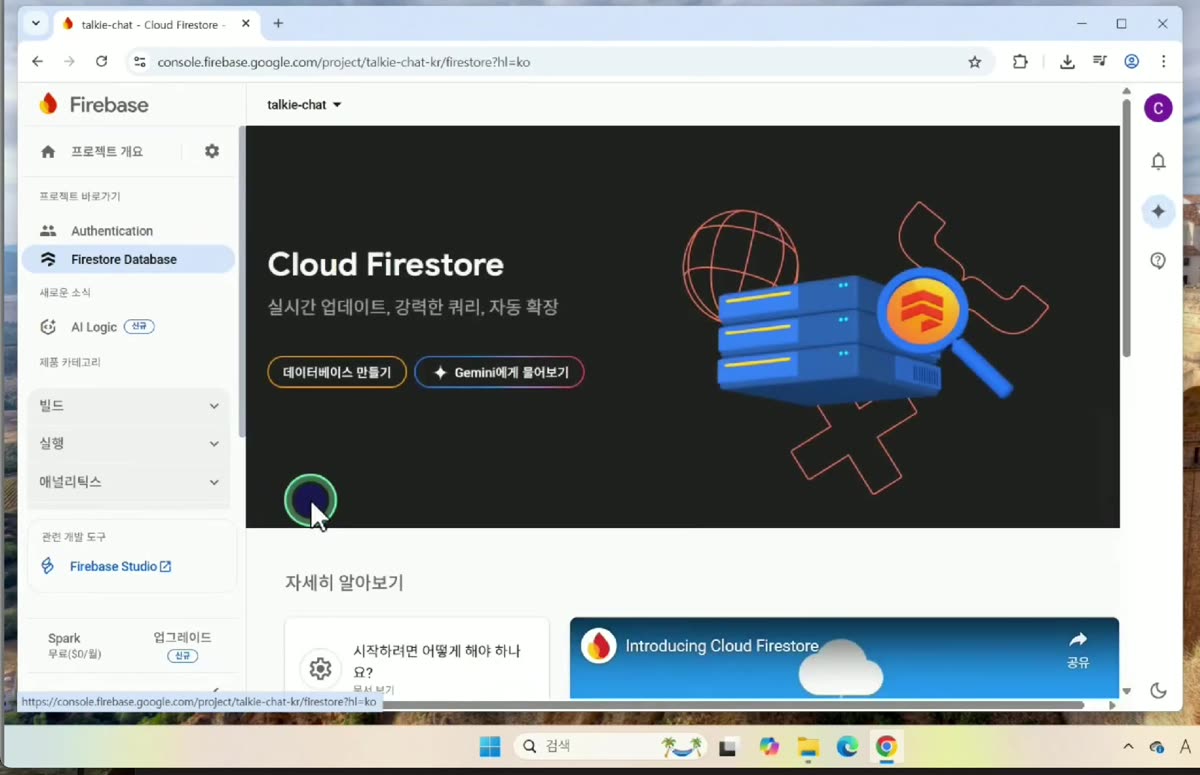This screenshot has width=1200, height=775.
Task: Open a new browser tab
Action: [x=278, y=23]
